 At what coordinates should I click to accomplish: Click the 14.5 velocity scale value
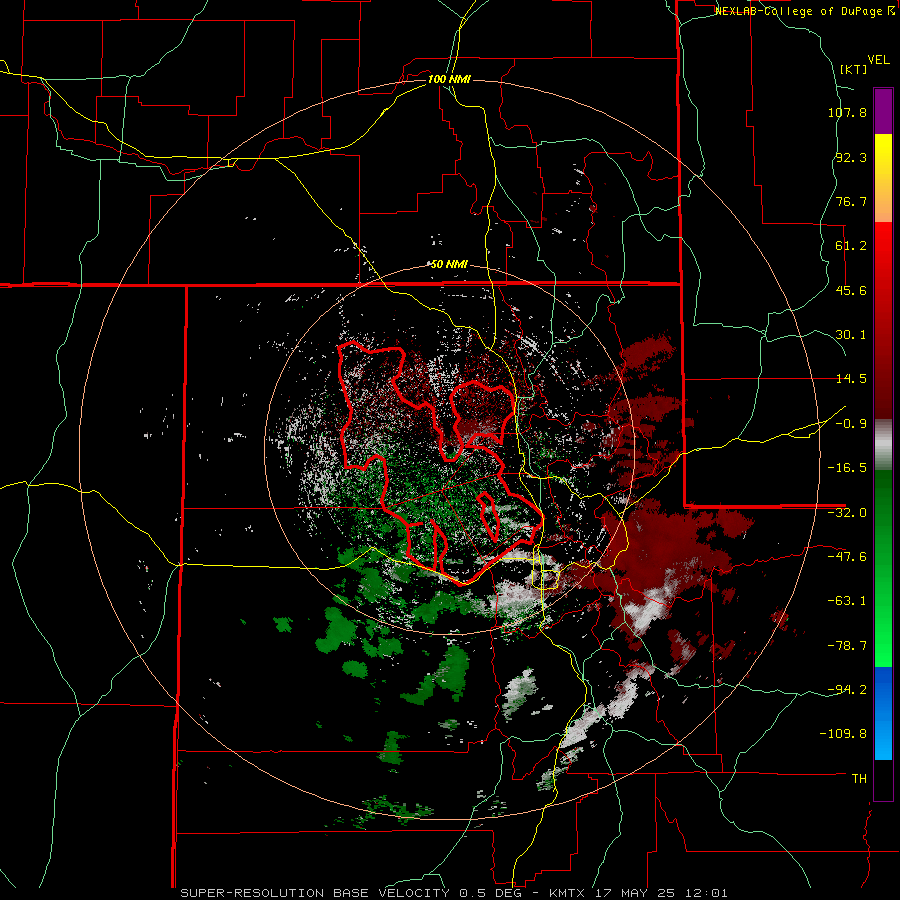coord(851,379)
